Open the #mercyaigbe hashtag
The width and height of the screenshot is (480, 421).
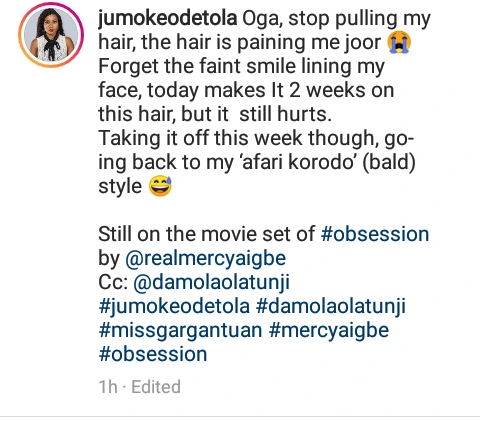pyautogui.click(x=329, y=330)
